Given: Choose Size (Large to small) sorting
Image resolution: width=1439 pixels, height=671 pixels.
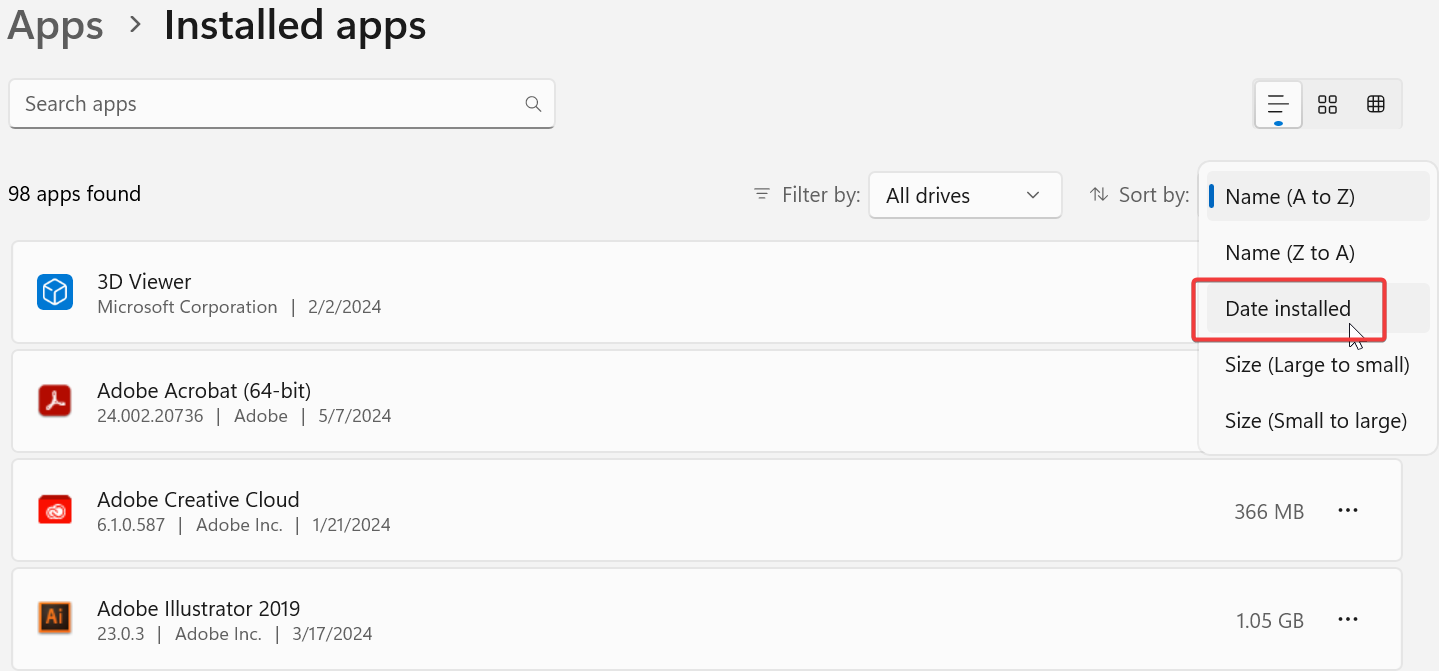Looking at the screenshot, I should (x=1317, y=365).
